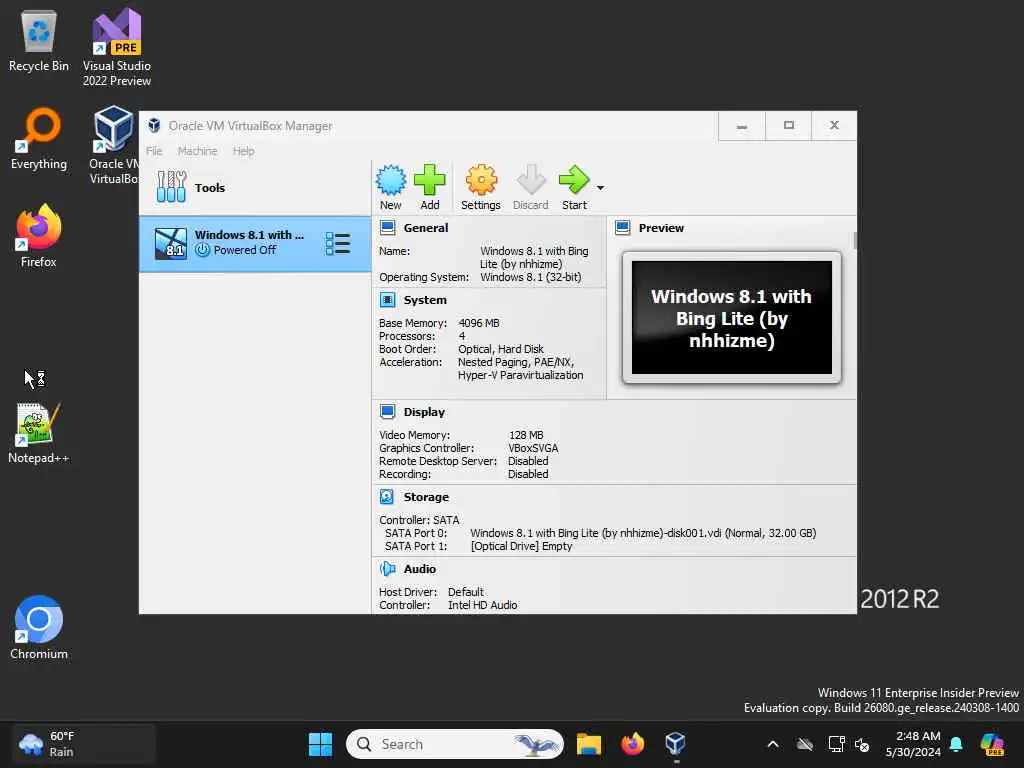This screenshot has width=1024, height=768.
Task: Click the VM preview thumbnail
Action: (731, 317)
